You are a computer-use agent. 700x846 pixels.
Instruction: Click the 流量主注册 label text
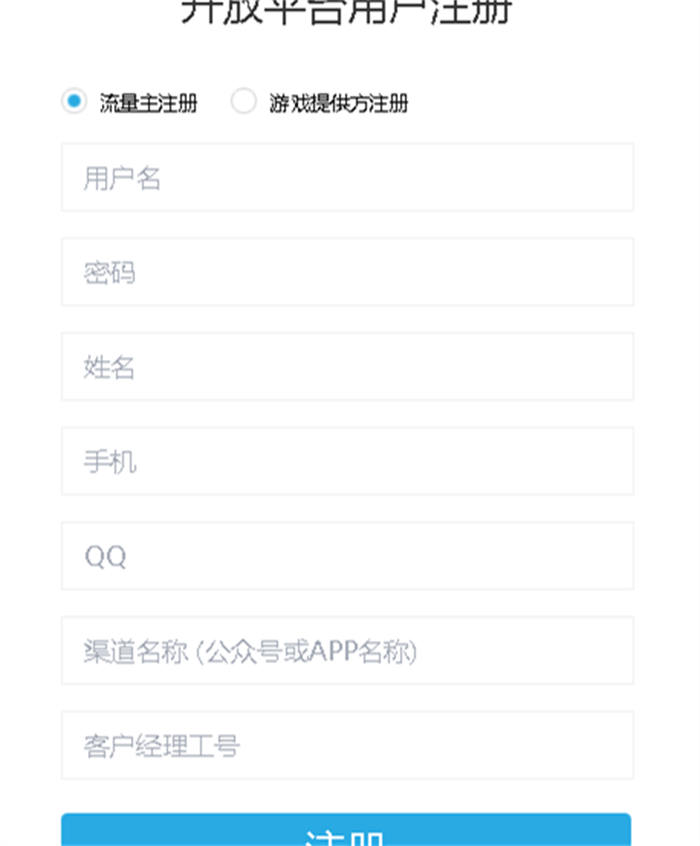[148, 103]
